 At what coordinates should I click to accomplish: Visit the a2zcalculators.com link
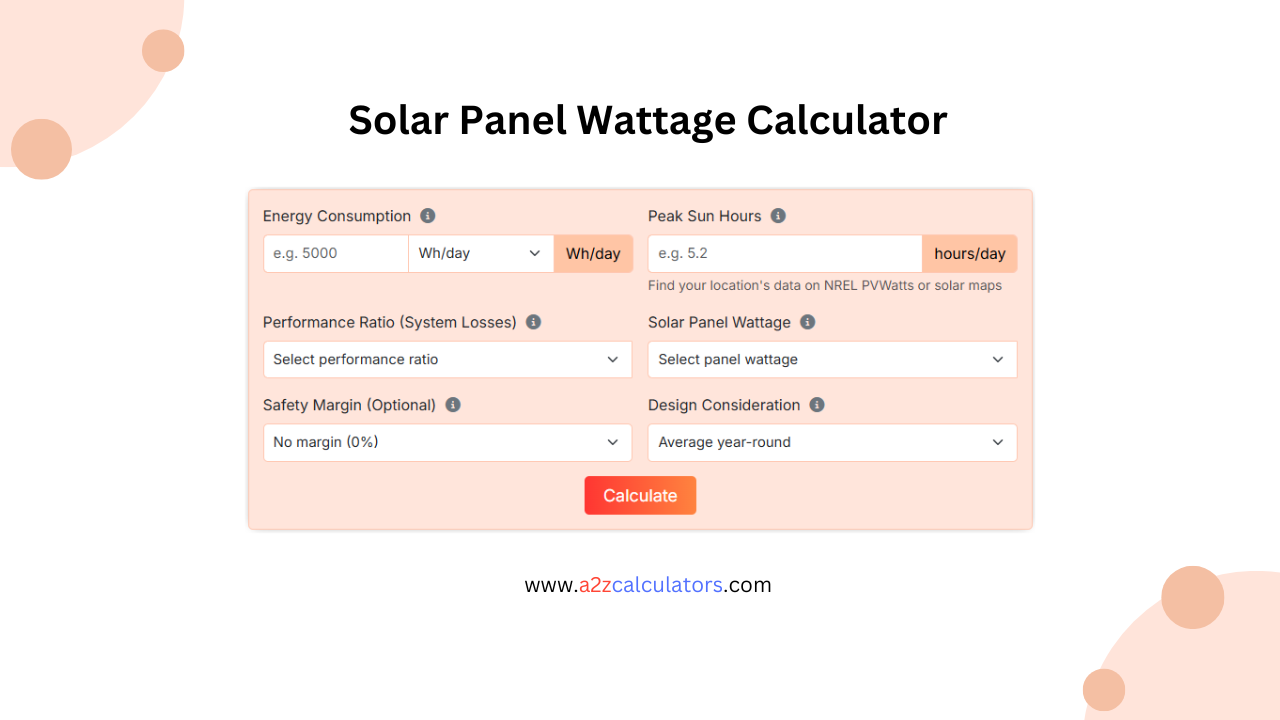[648, 585]
